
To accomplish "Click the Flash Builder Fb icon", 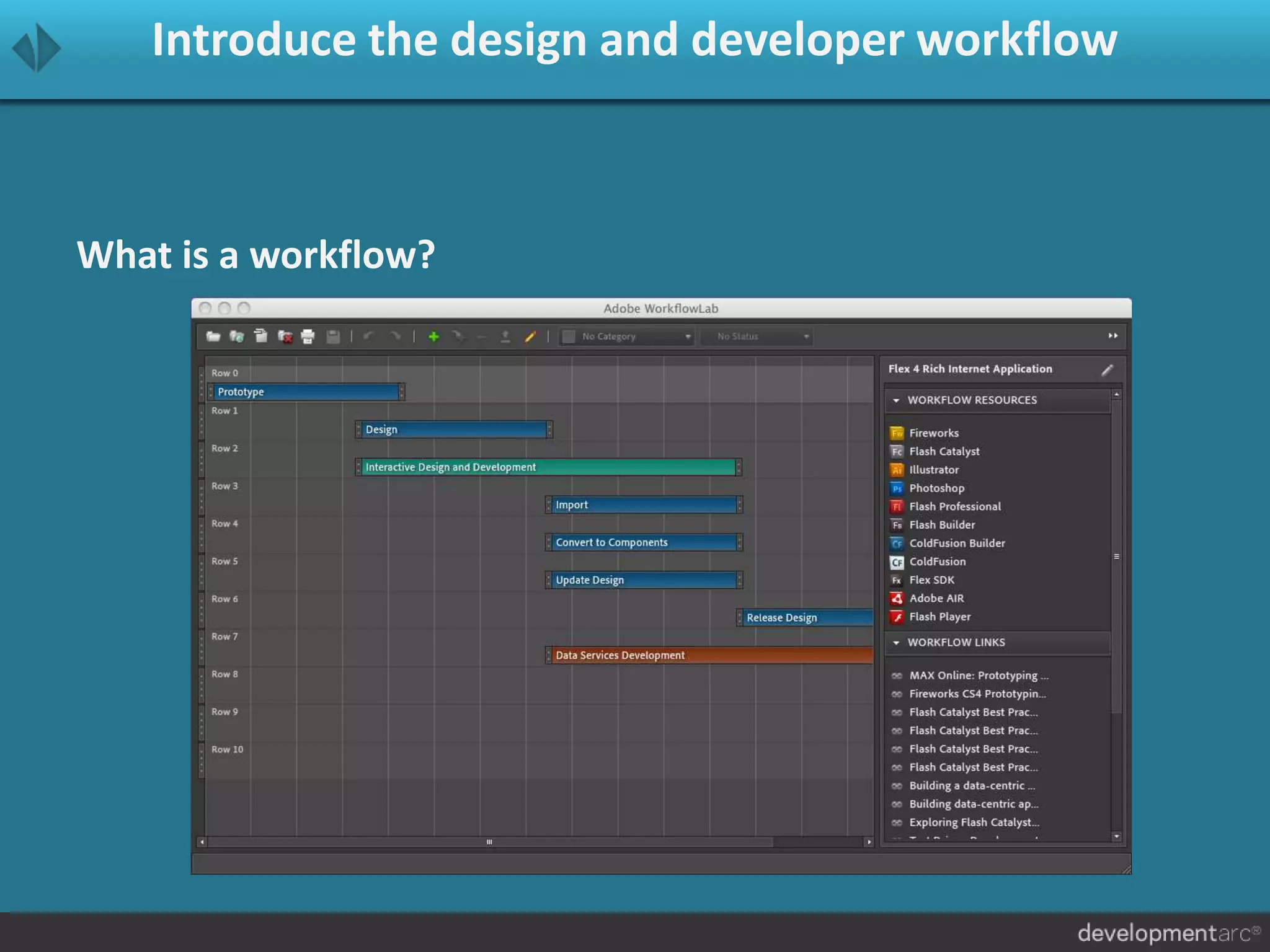I will click(x=897, y=525).
